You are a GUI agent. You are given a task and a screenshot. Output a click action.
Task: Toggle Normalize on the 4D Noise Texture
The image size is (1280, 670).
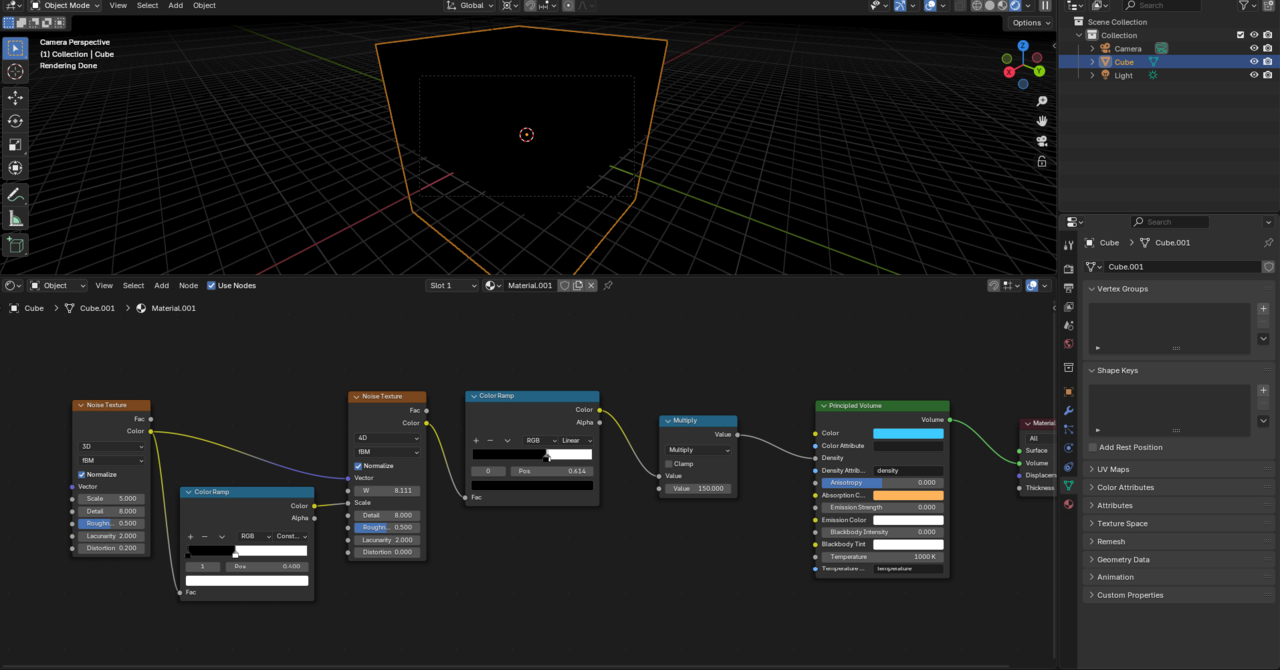(x=358, y=466)
